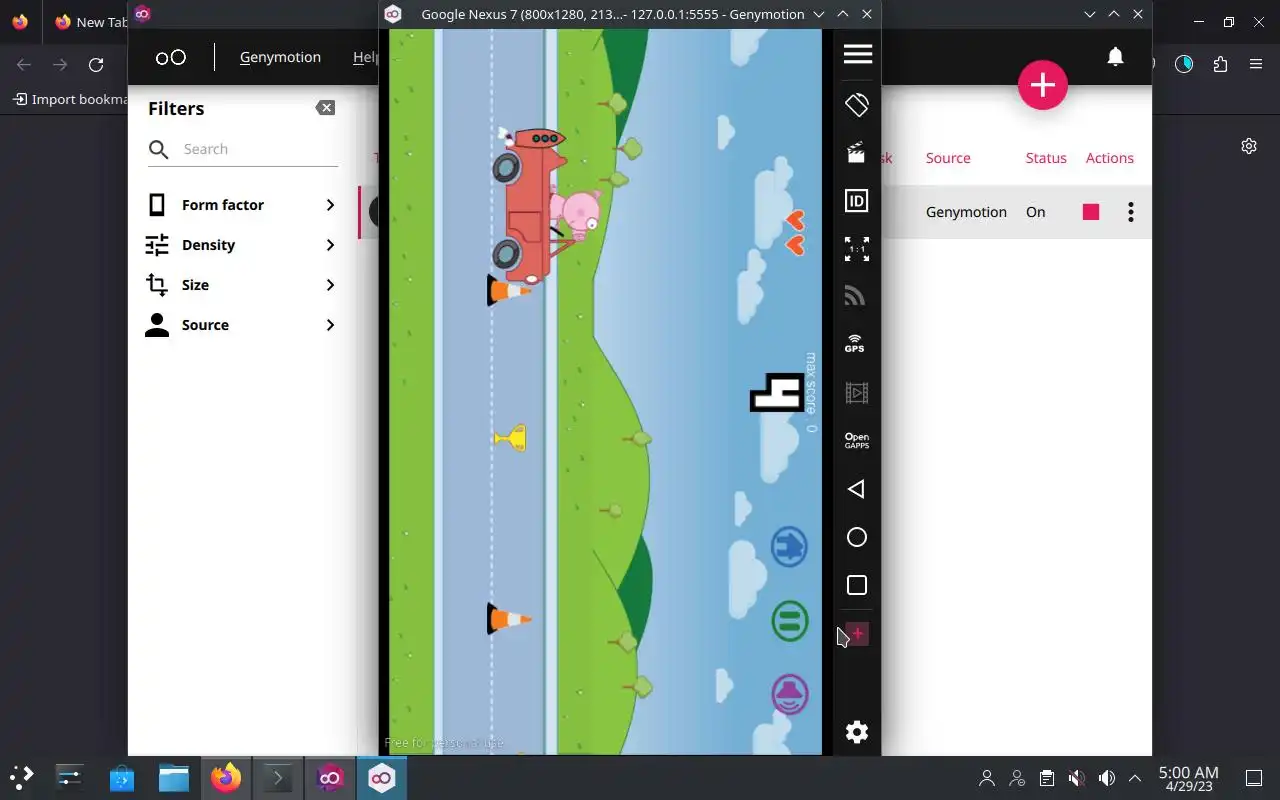Image resolution: width=1280 pixels, height=800 pixels.
Task: Open the screen capture clapperboard tool
Action: click(x=857, y=153)
